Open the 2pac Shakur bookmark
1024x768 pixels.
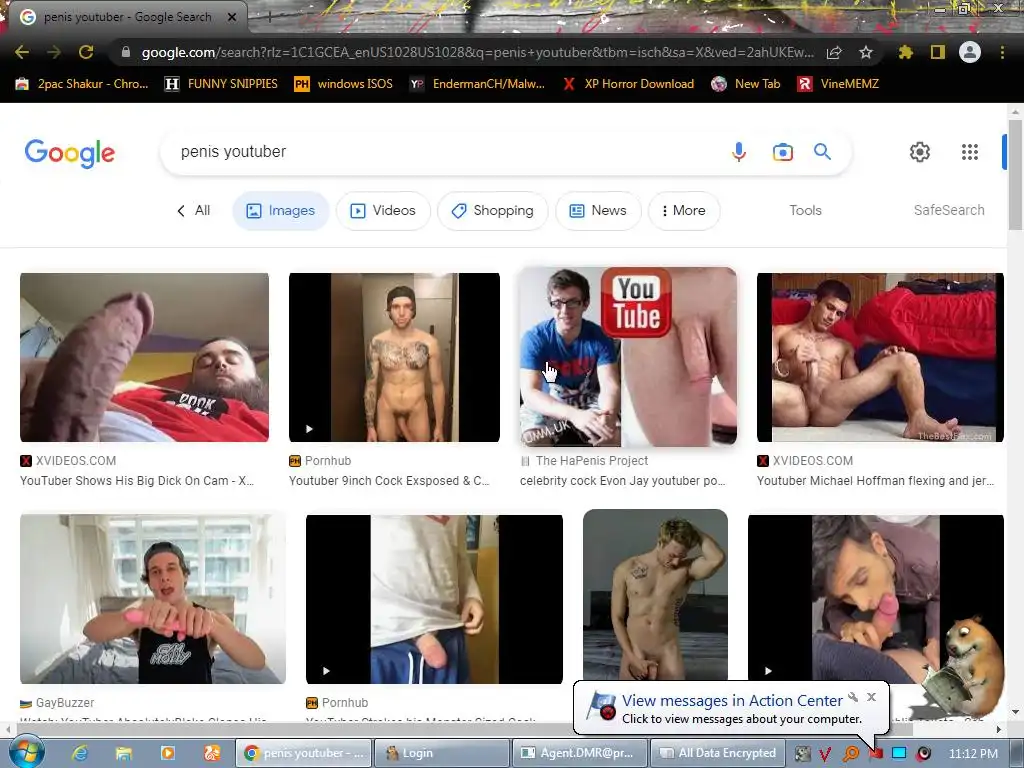click(x=82, y=84)
